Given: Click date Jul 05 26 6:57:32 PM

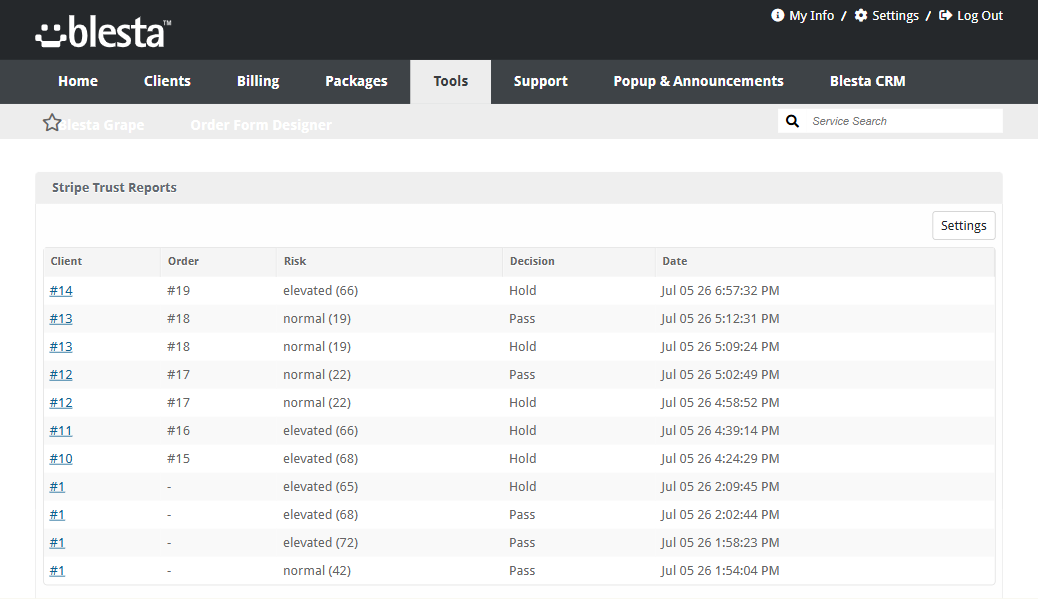Looking at the screenshot, I should [720, 291].
